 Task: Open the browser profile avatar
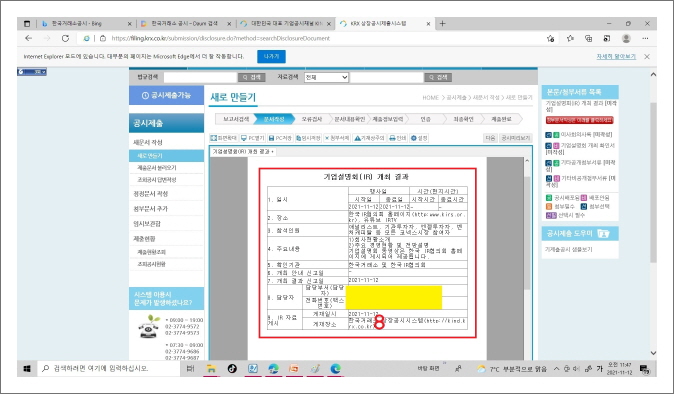click(626, 38)
